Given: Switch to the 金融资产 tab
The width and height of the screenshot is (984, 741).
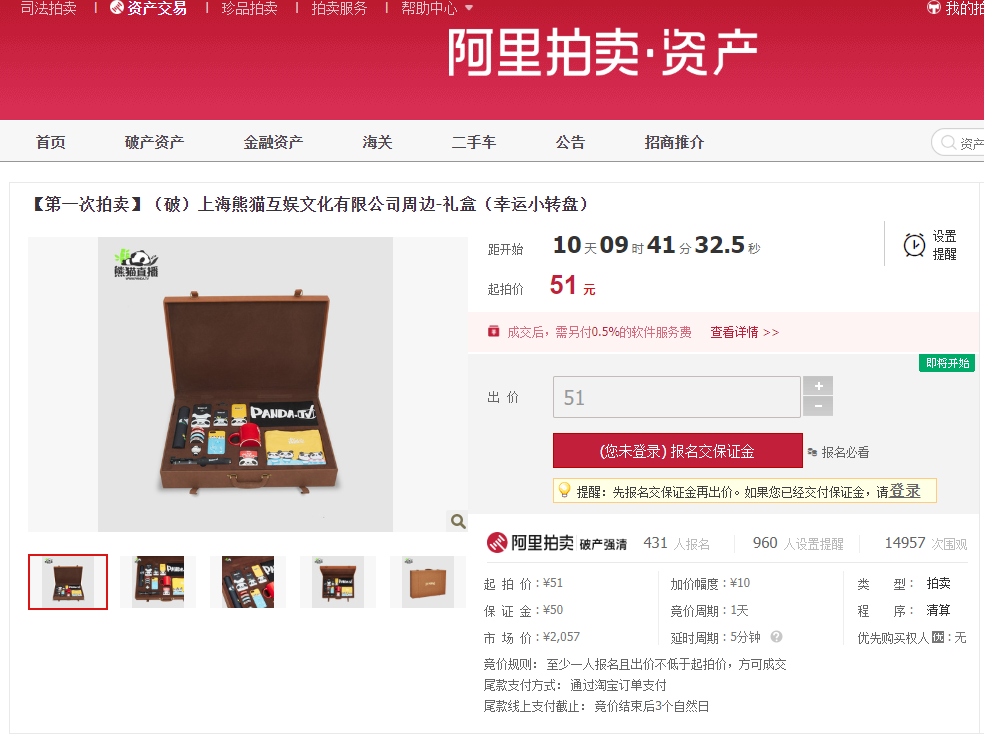Looking at the screenshot, I should (x=273, y=142).
